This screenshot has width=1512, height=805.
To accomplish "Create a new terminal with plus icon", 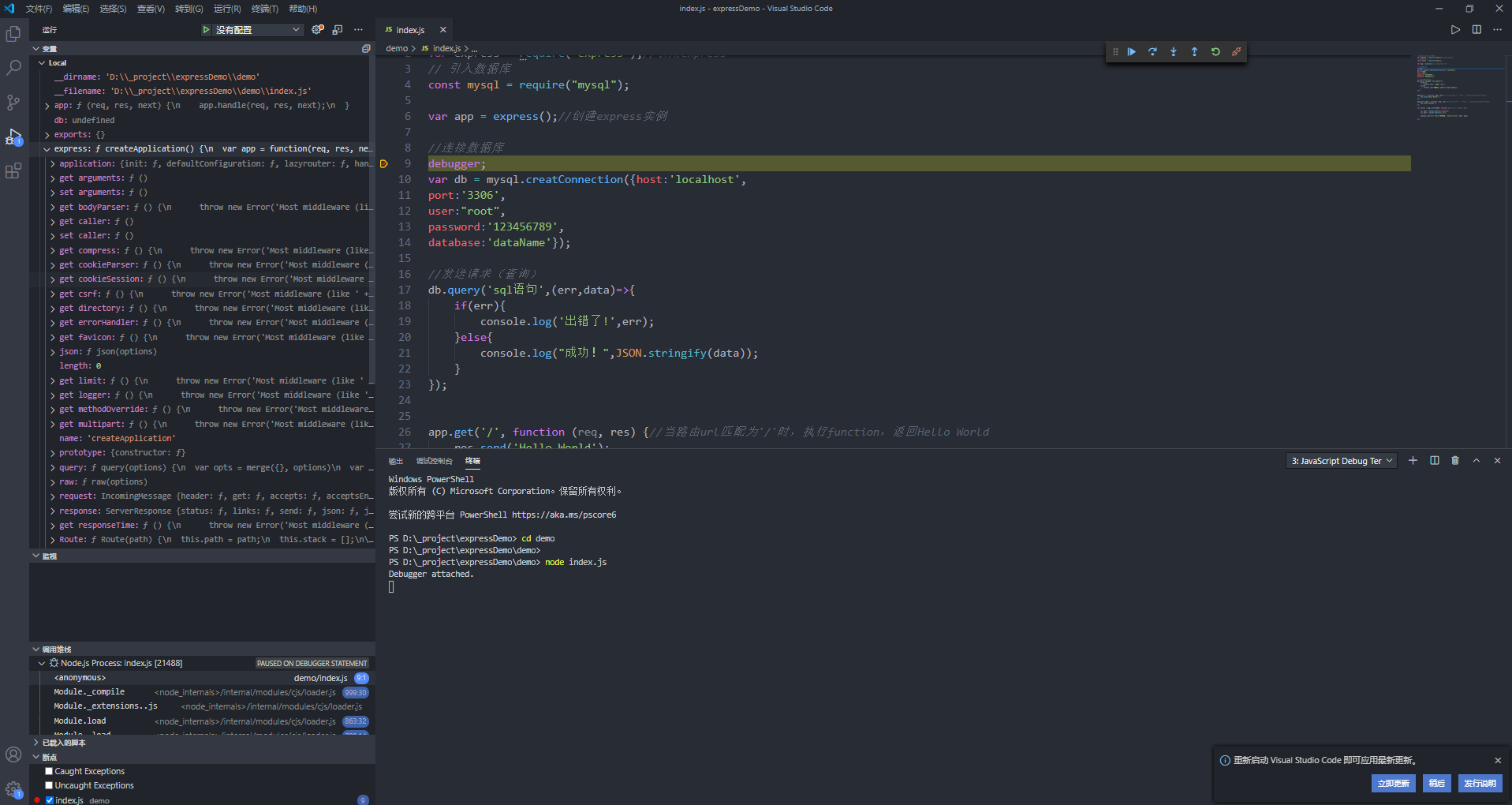I will [1413, 461].
